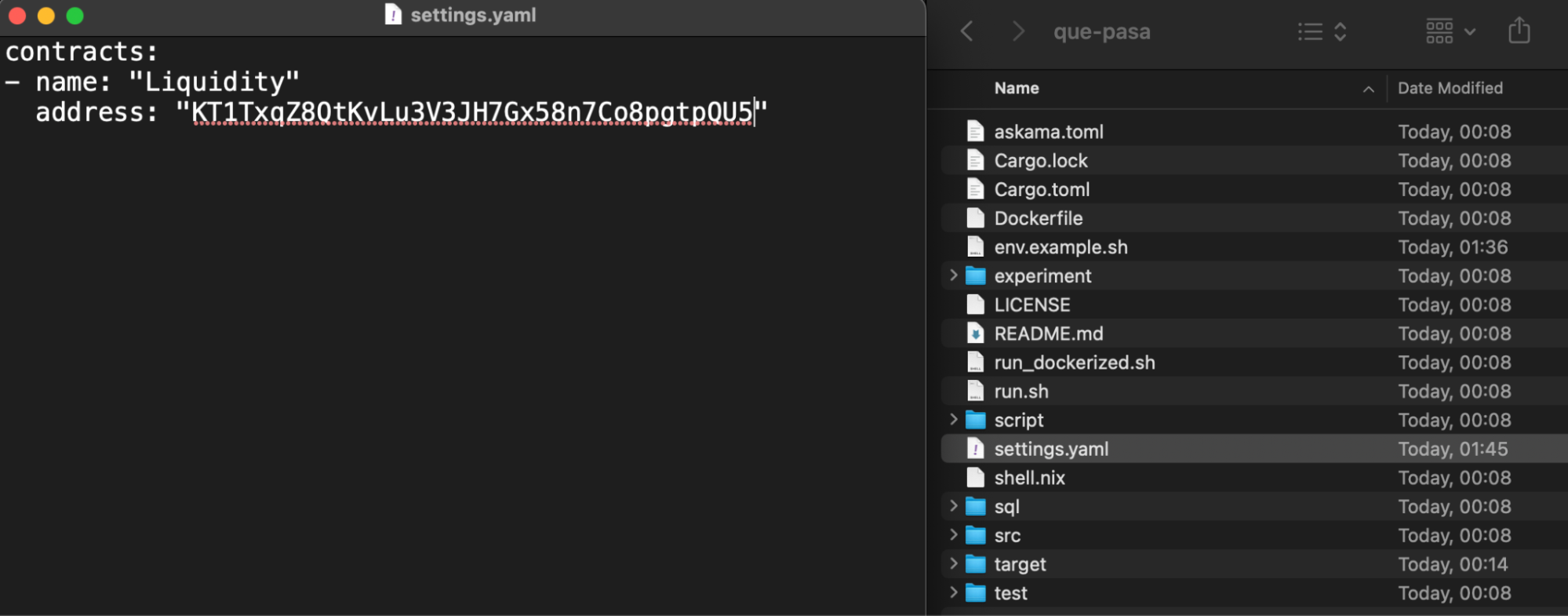This screenshot has height=616, width=1568.
Task: Expand the sql folder chevron
Action: pyautogui.click(x=953, y=506)
